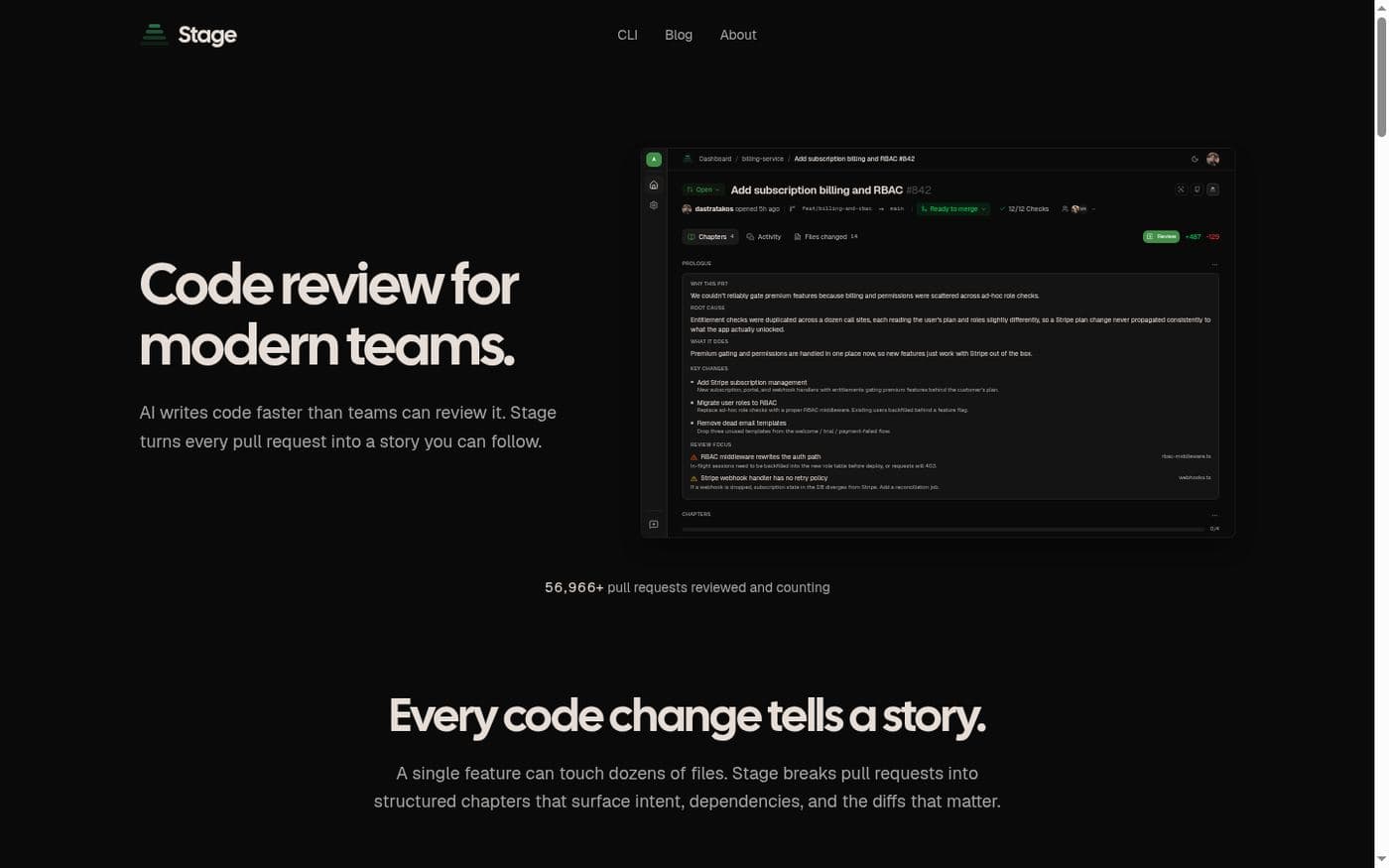
Task: Switch to the Chapters tab
Action: pos(710,237)
